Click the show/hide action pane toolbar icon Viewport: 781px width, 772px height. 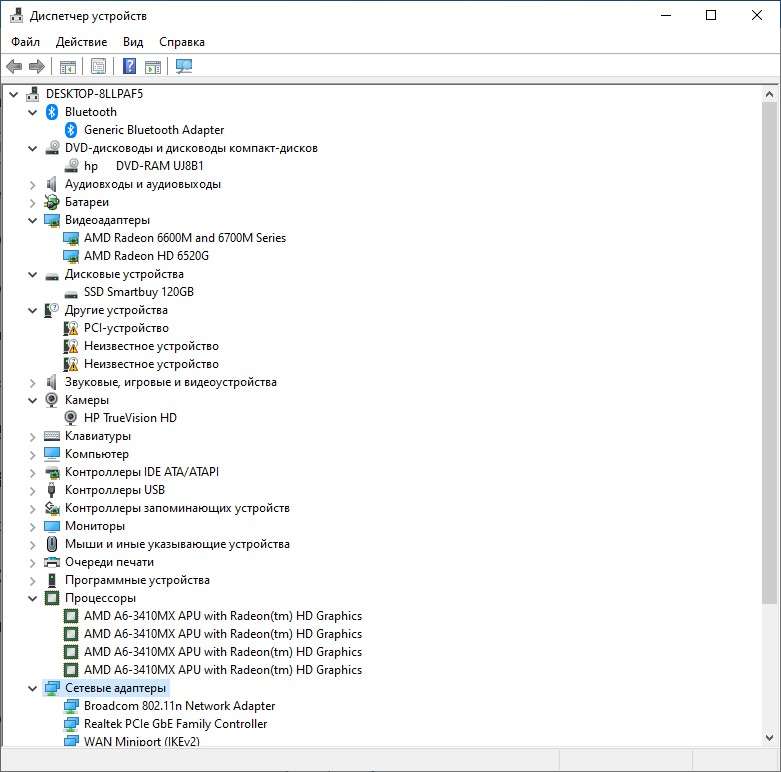pyautogui.click(x=153, y=66)
